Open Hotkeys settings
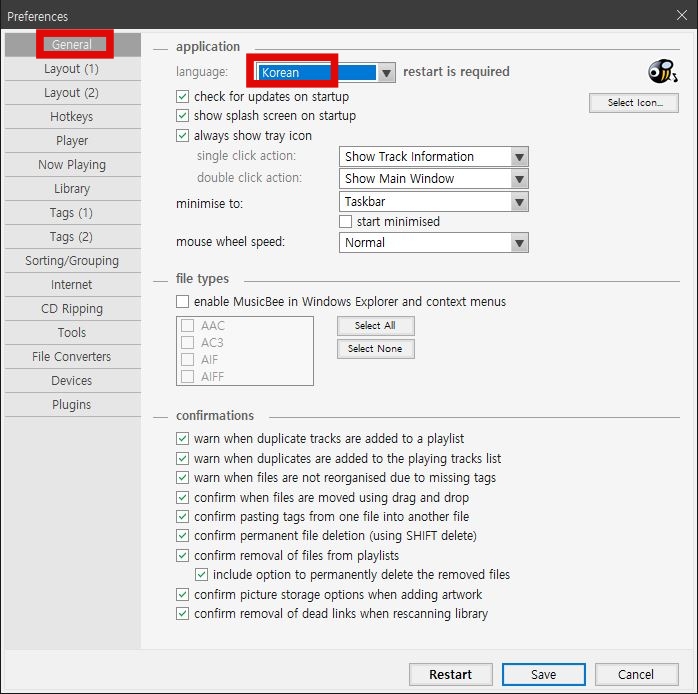The image size is (698, 694). (x=73, y=117)
